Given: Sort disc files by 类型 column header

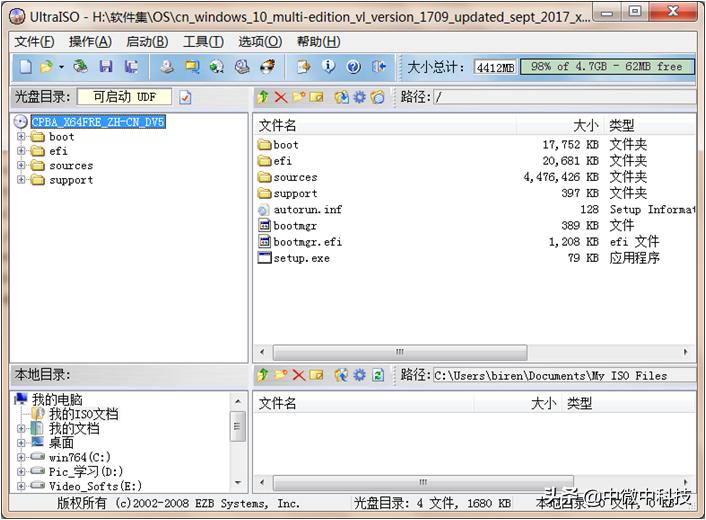Looking at the screenshot, I should pos(650,126).
